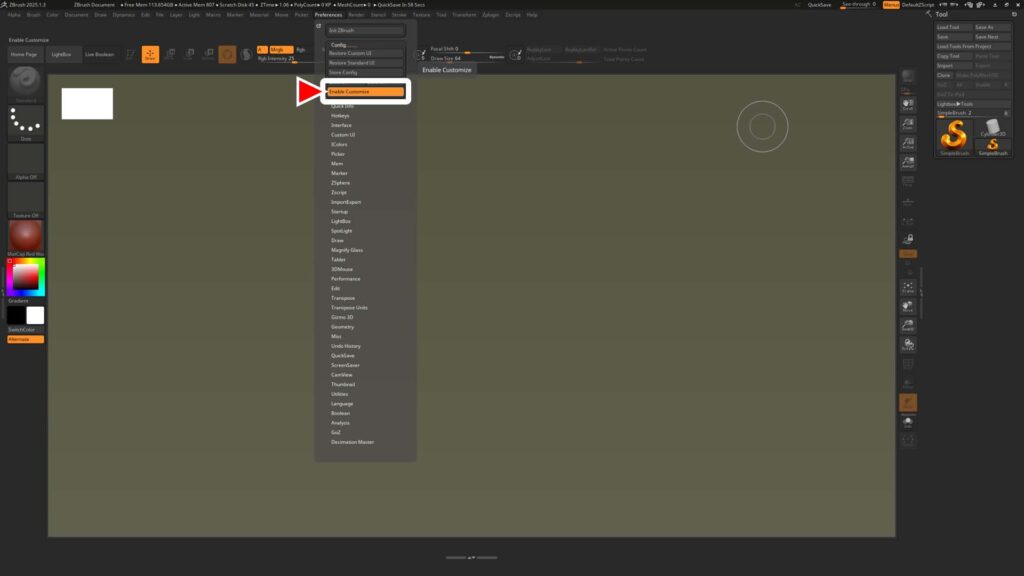Image resolution: width=1024 pixels, height=576 pixels.
Task: Open the Texture Off slot
Action: (25, 198)
